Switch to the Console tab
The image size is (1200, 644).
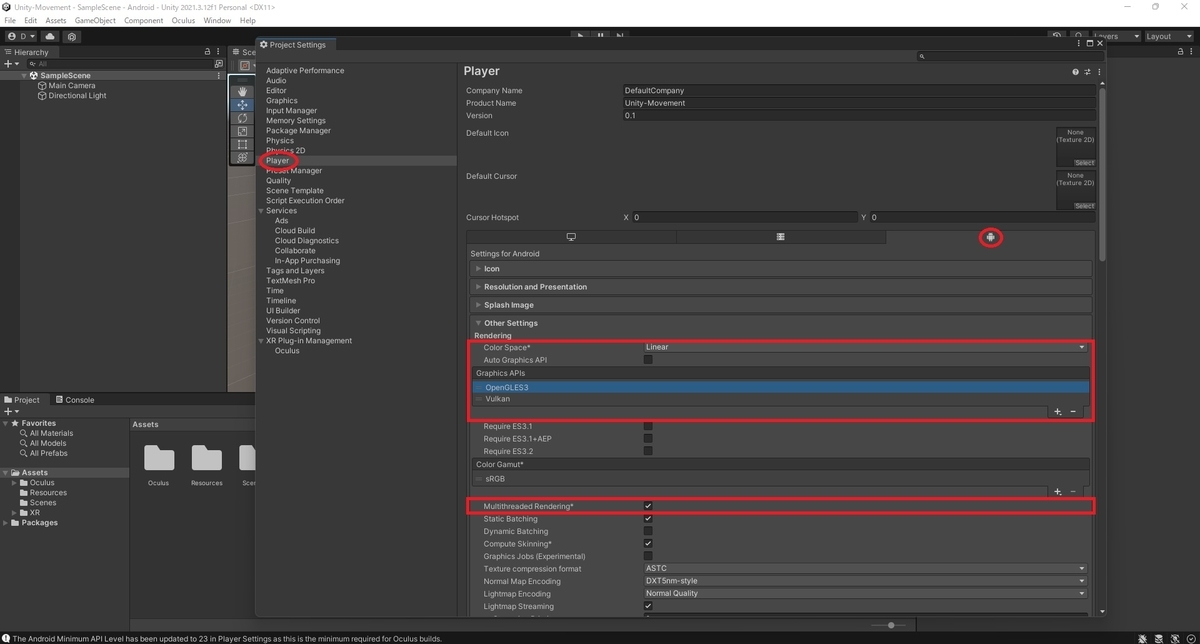[75, 400]
